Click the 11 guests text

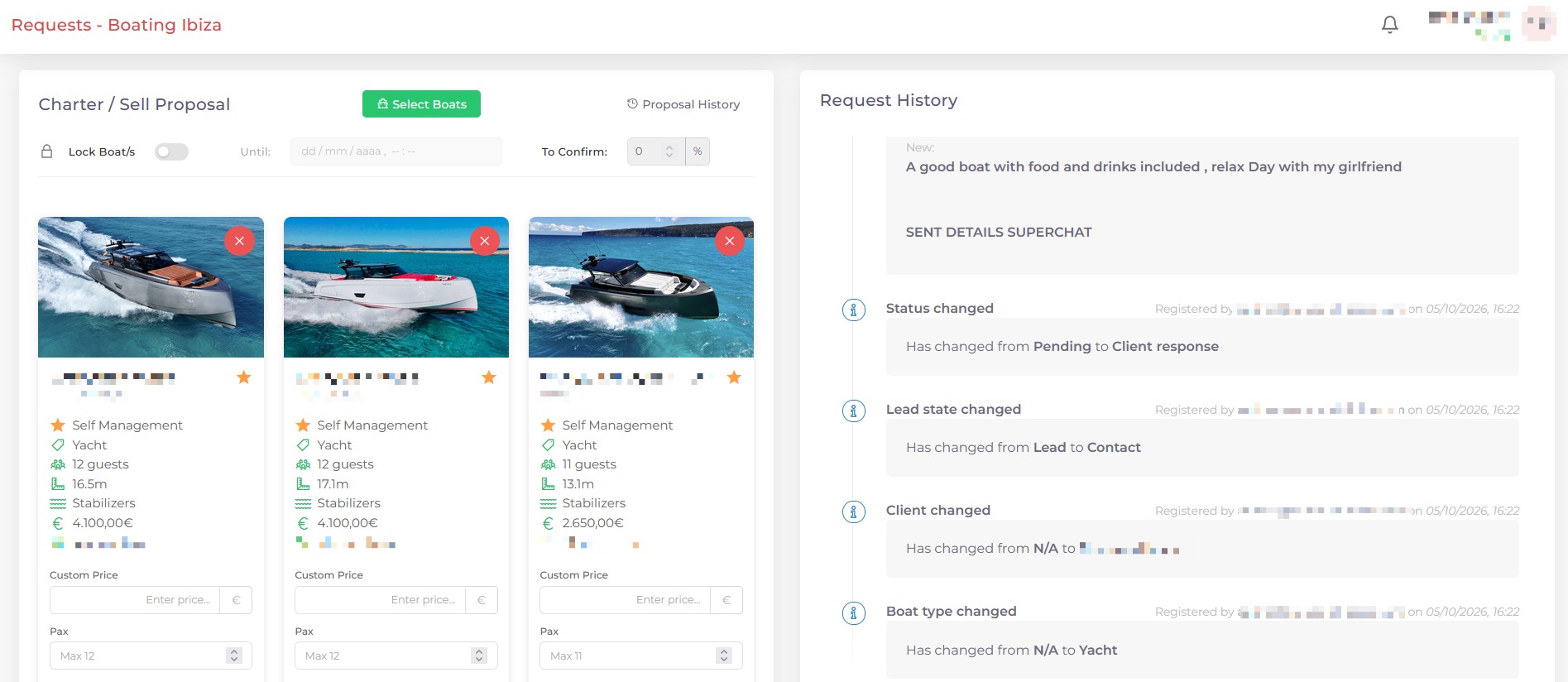coord(589,464)
